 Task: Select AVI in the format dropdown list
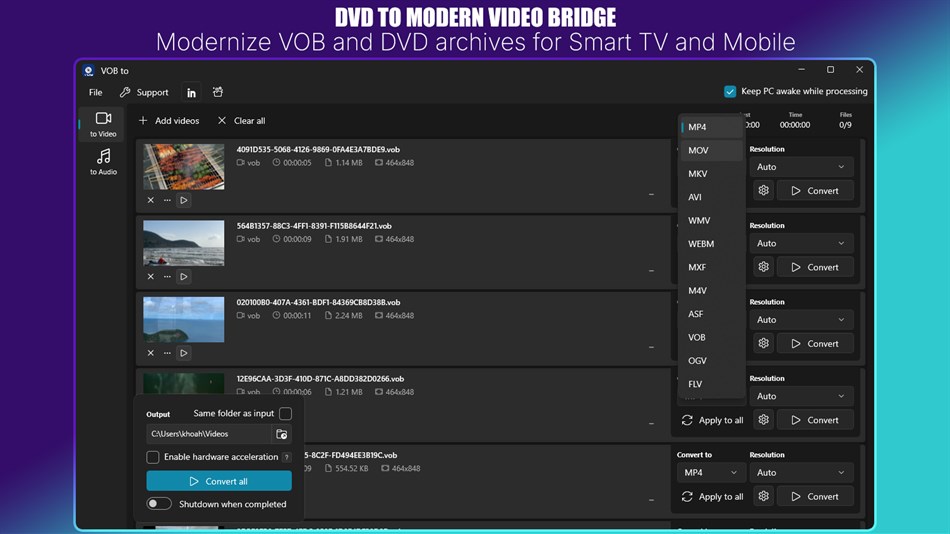(x=711, y=197)
